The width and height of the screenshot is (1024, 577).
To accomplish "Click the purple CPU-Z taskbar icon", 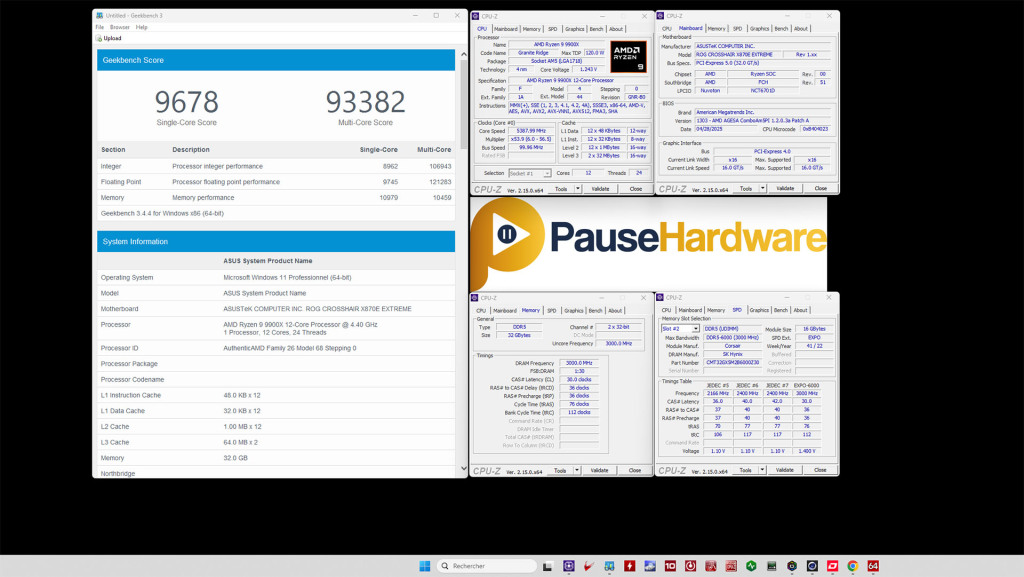I will (x=569, y=566).
